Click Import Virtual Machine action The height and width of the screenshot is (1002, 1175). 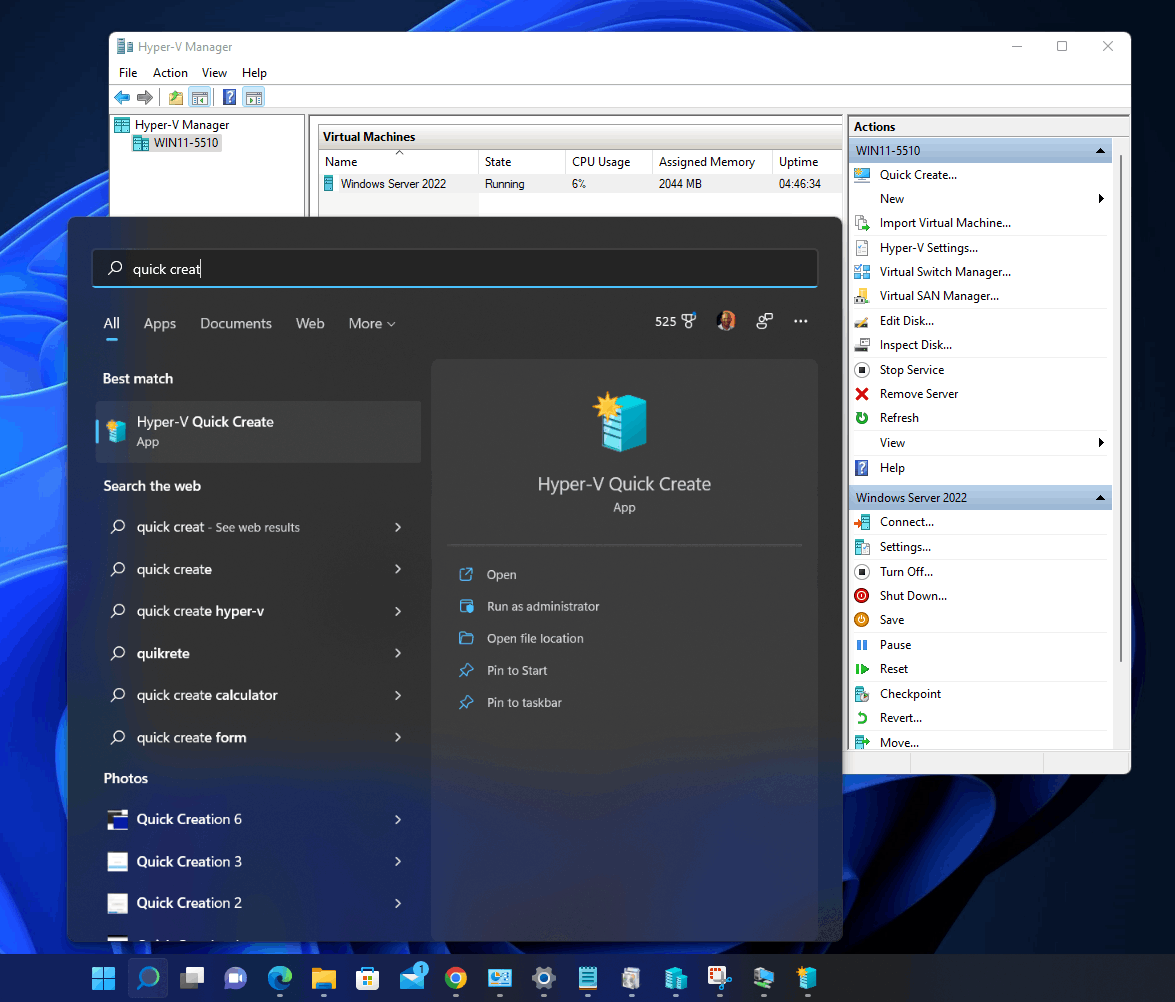(x=945, y=223)
